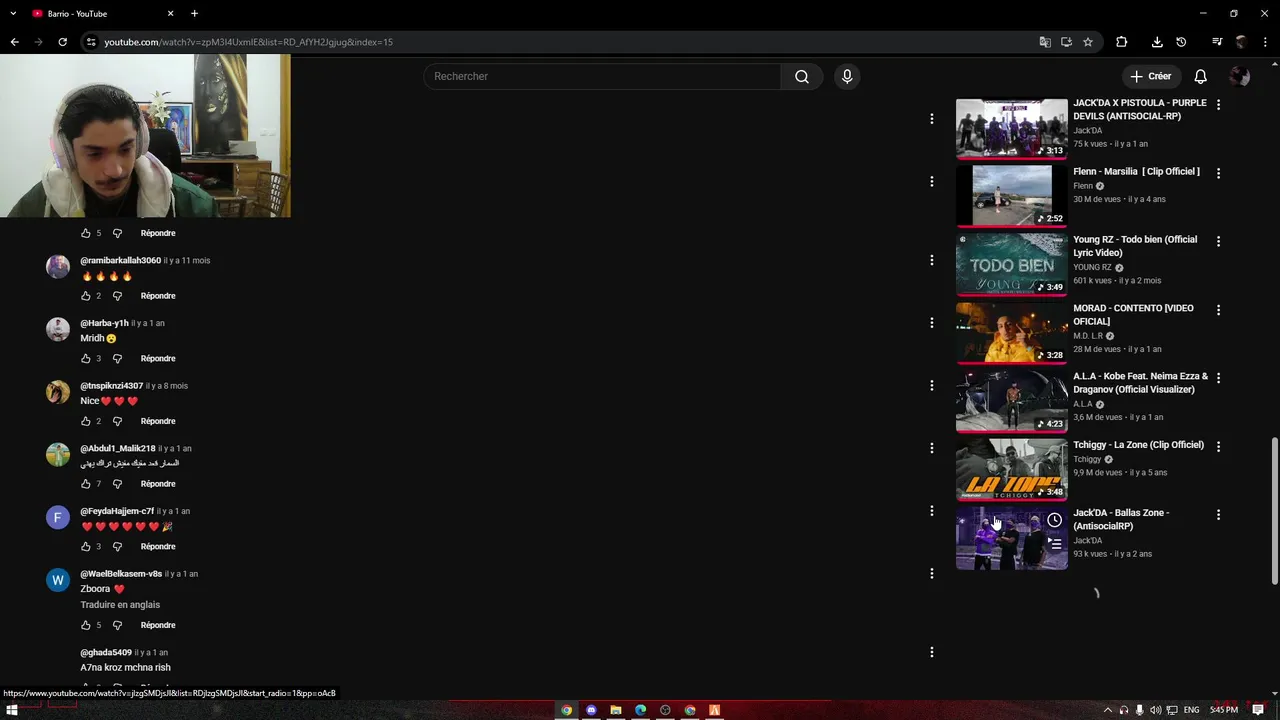Screen dimensions: 1280x720
Task: Click the Créer button
Action: tap(1150, 76)
